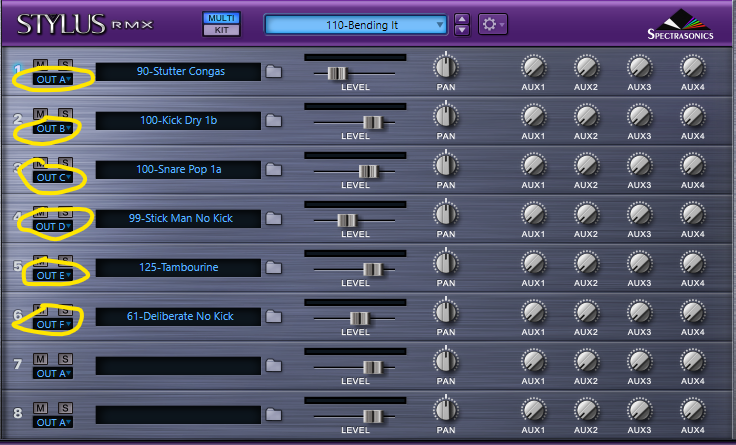Open the settings gear dropdown menu
Viewport: 736px width, 445px height.
492,24
